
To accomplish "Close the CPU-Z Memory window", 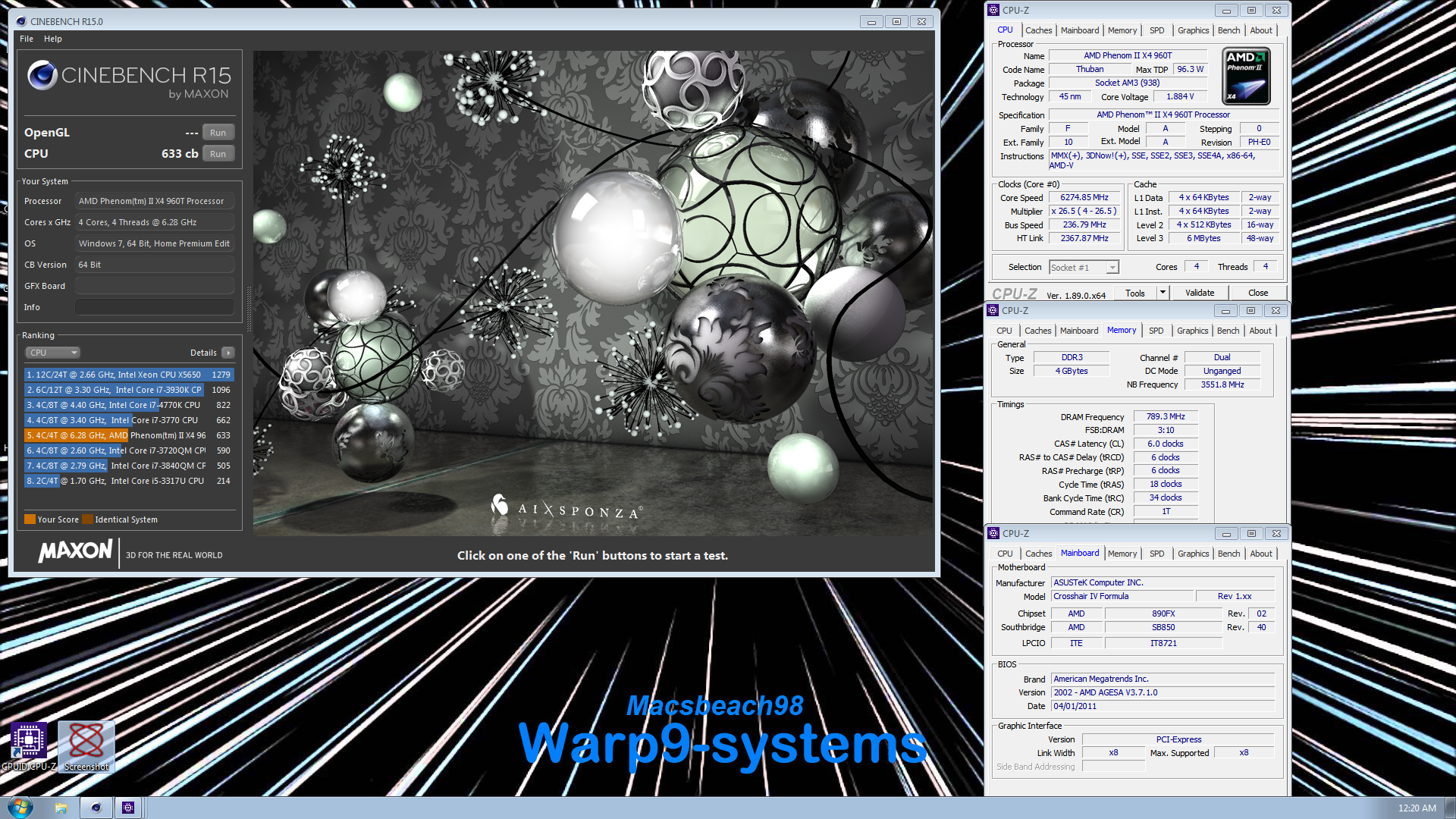I will 1276,310.
